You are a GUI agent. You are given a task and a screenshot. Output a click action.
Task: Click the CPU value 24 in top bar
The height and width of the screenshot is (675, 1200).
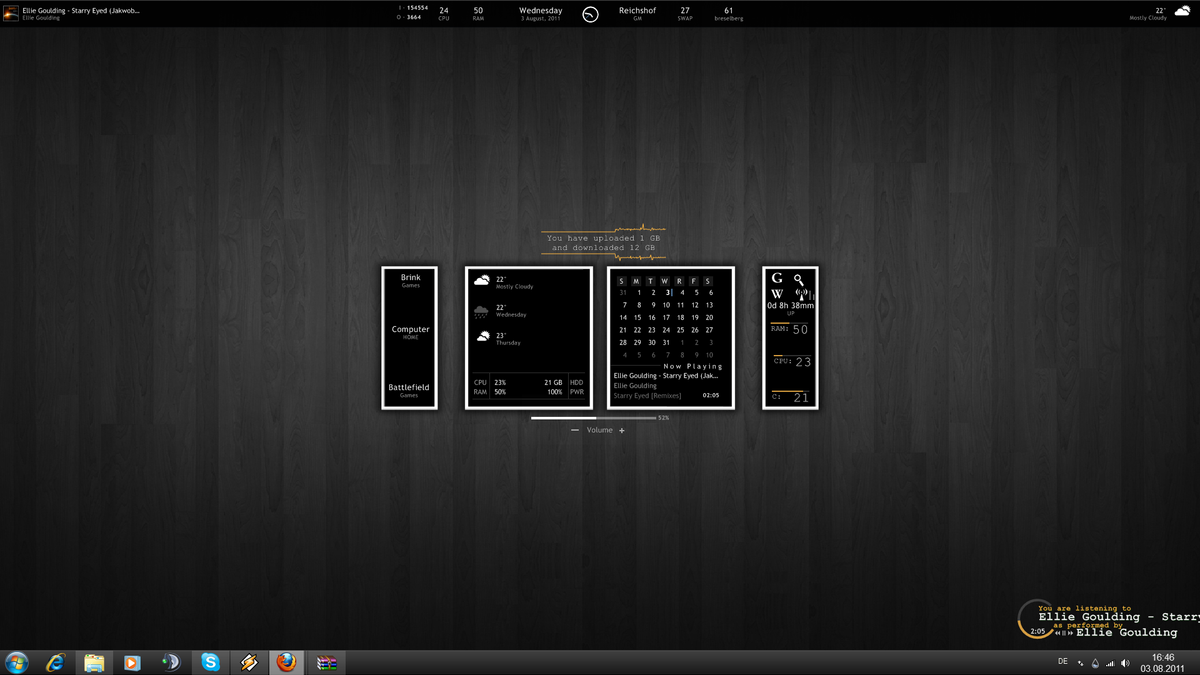click(x=444, y=13)
